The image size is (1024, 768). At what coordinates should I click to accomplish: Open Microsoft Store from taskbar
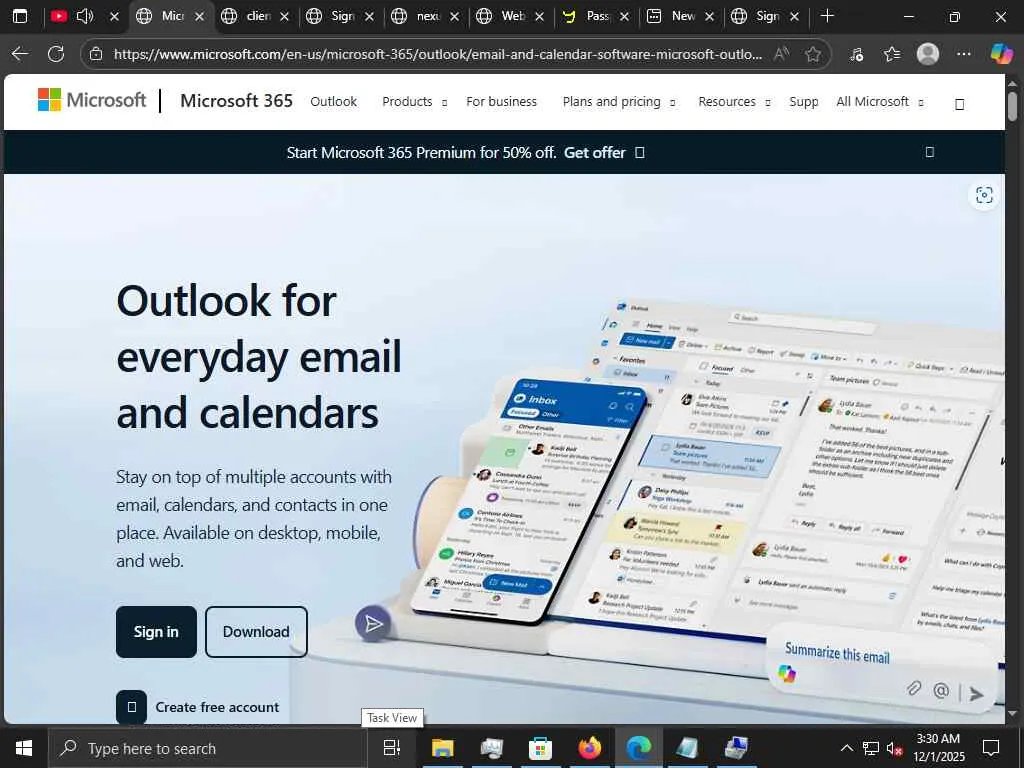pyautogui.click(x=540, y=748)
